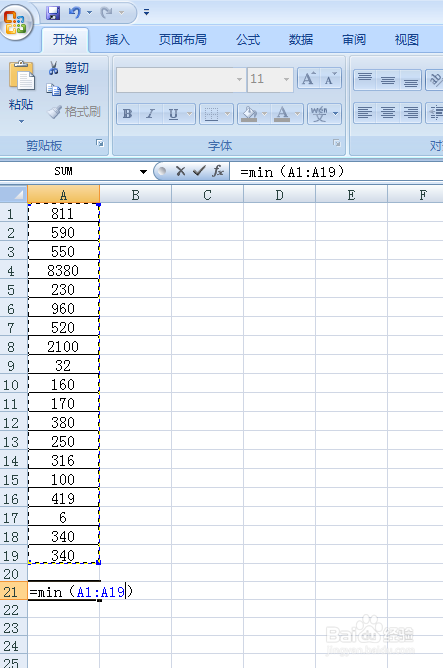The width and height of the screenshot is (443, 668).
Task: Set middle vertical alignment
Action: [x=388, y=79]
